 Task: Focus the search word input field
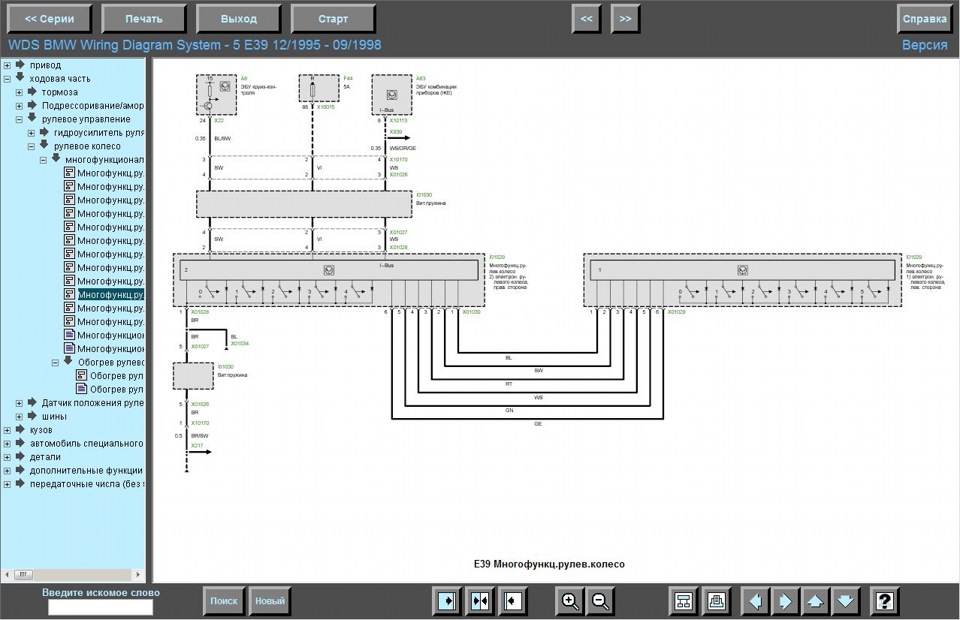point(100,607)
